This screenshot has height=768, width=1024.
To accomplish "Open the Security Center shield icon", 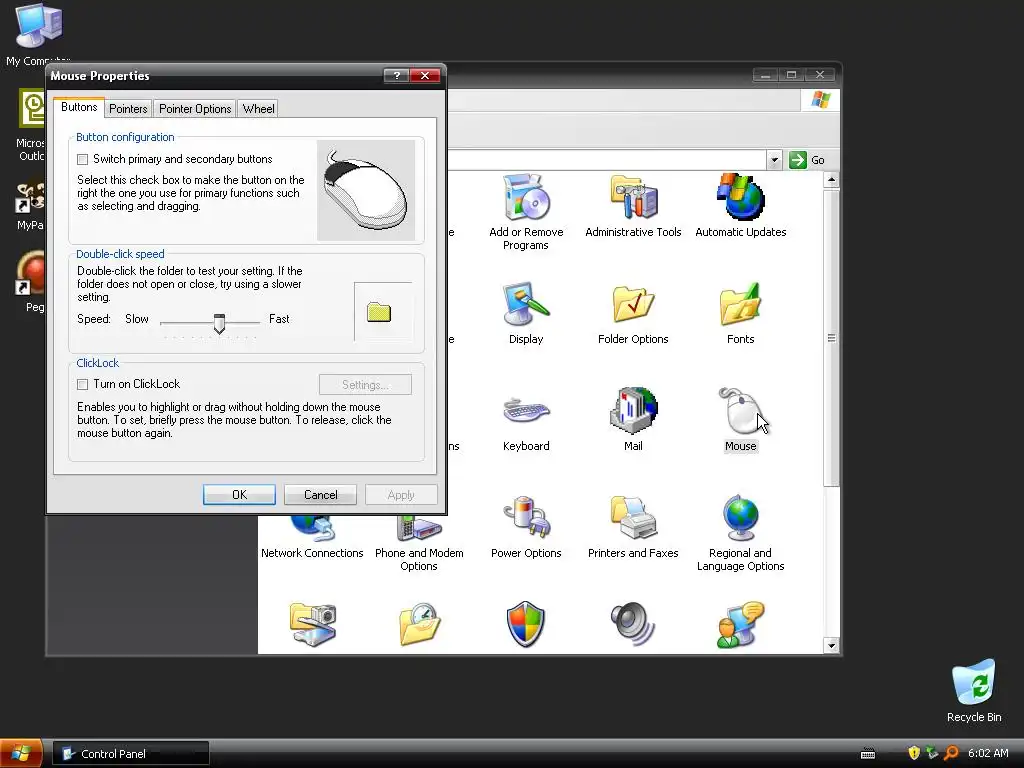I will tap(526, 624).
